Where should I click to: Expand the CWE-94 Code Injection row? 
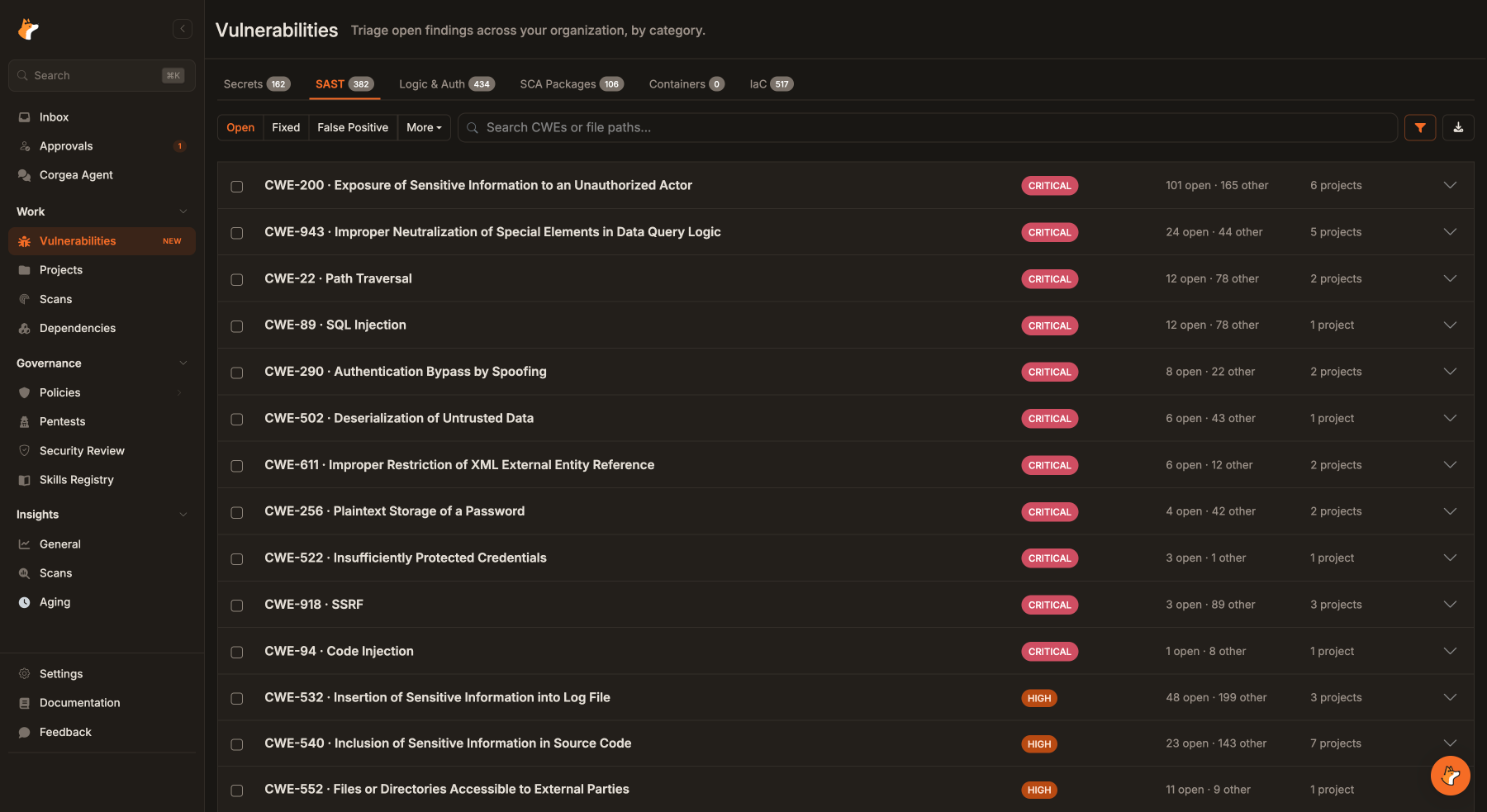tap(1450, 651)
